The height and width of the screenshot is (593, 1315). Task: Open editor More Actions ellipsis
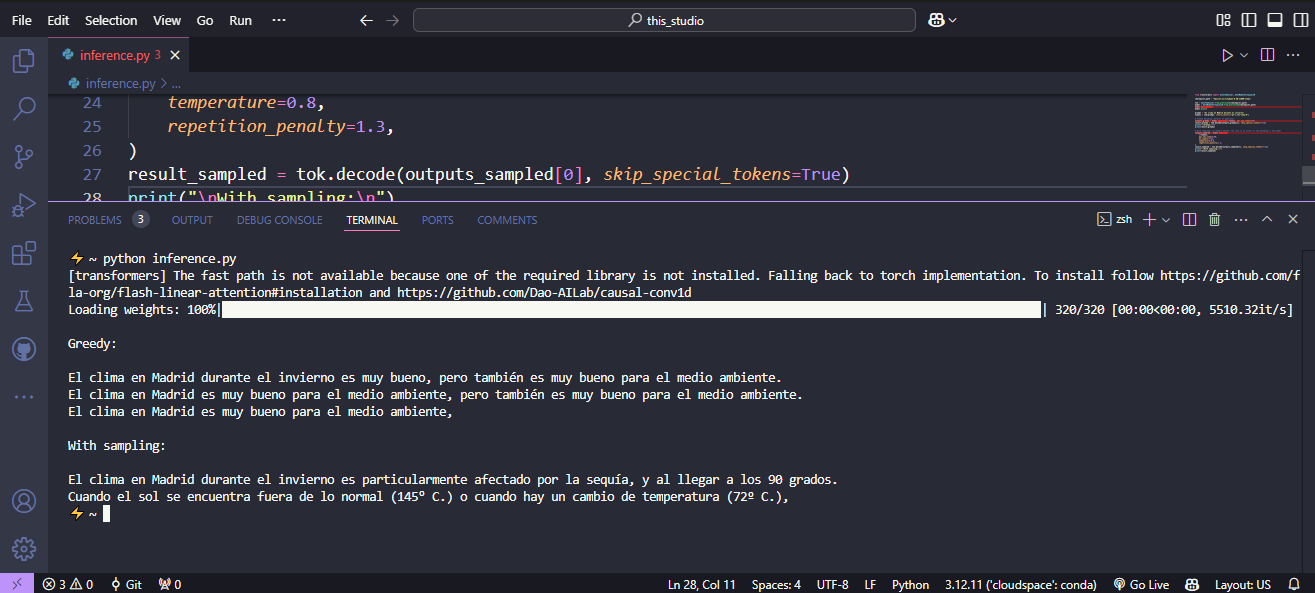tap(1293, 55)
